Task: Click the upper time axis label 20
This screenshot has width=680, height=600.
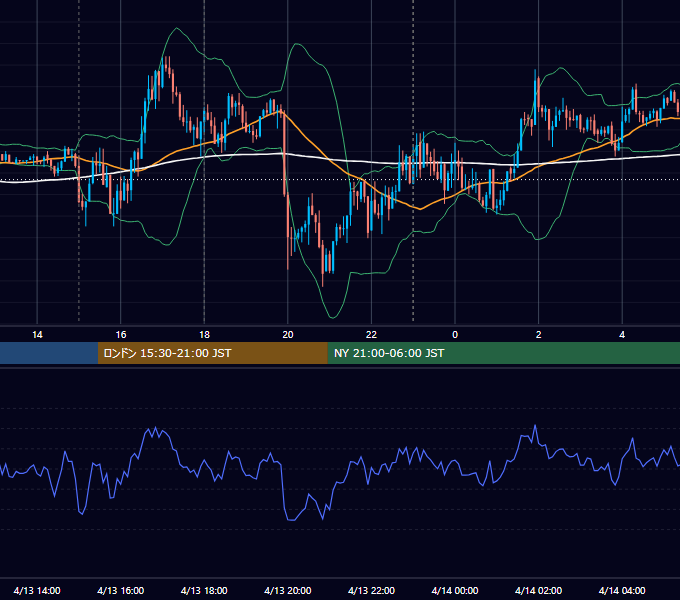Action: pos(288,335)
